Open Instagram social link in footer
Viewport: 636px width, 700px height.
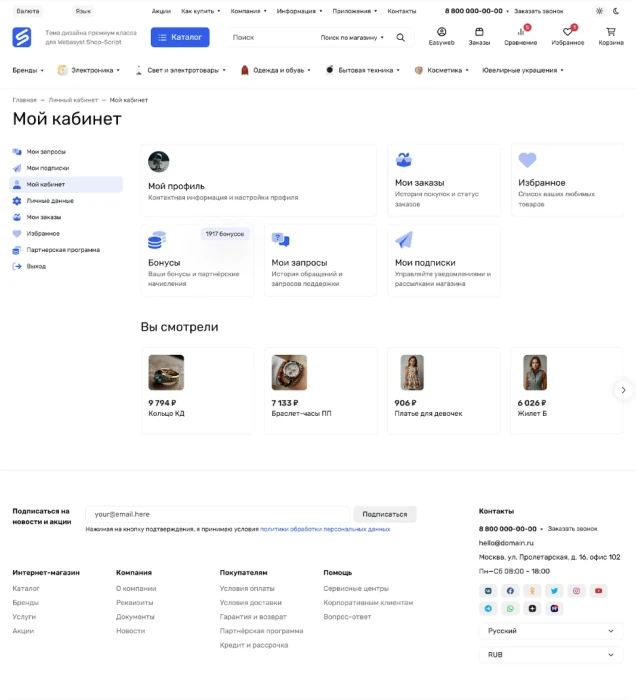(576, 591)
